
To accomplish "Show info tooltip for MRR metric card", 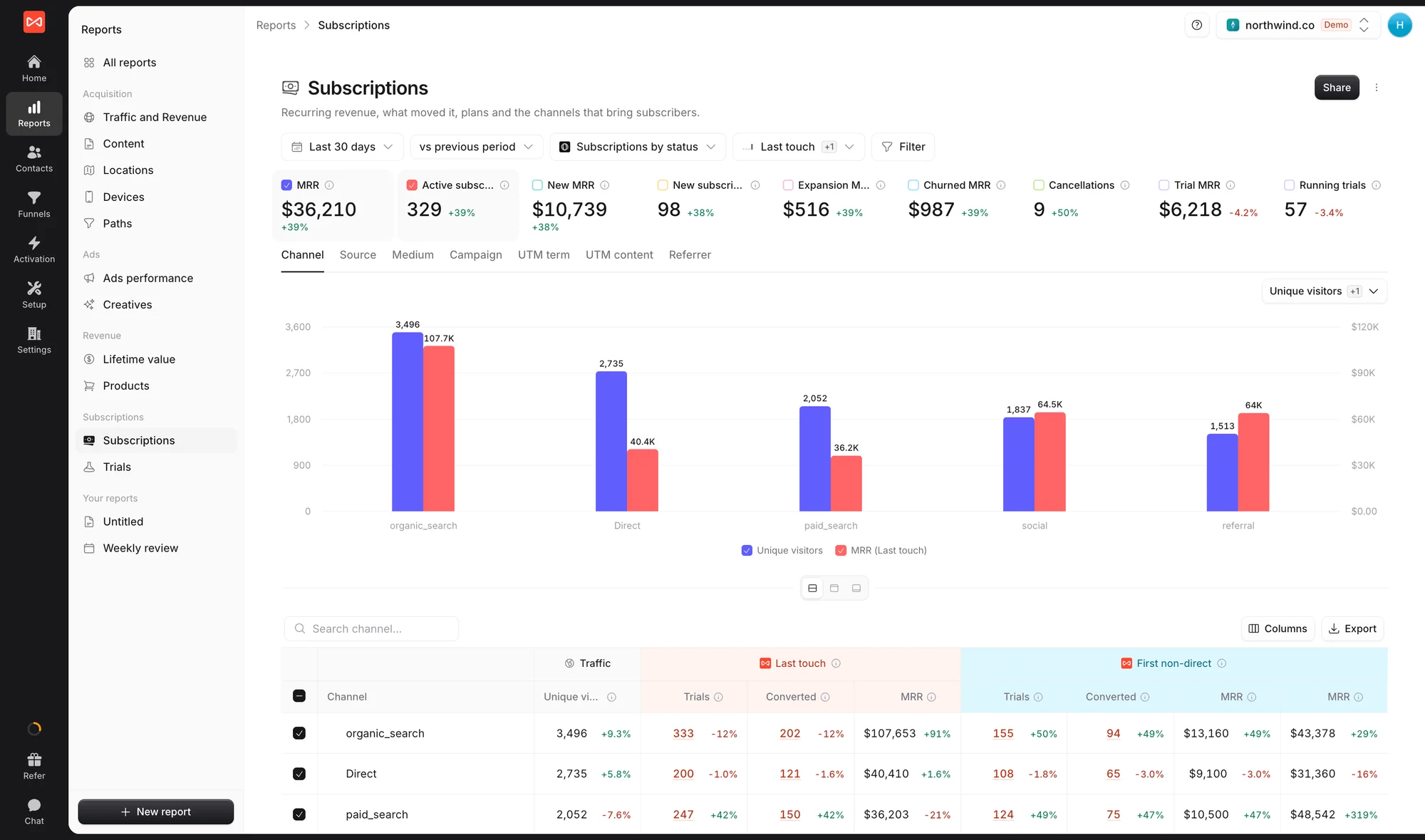I will (x=329, y=185).
